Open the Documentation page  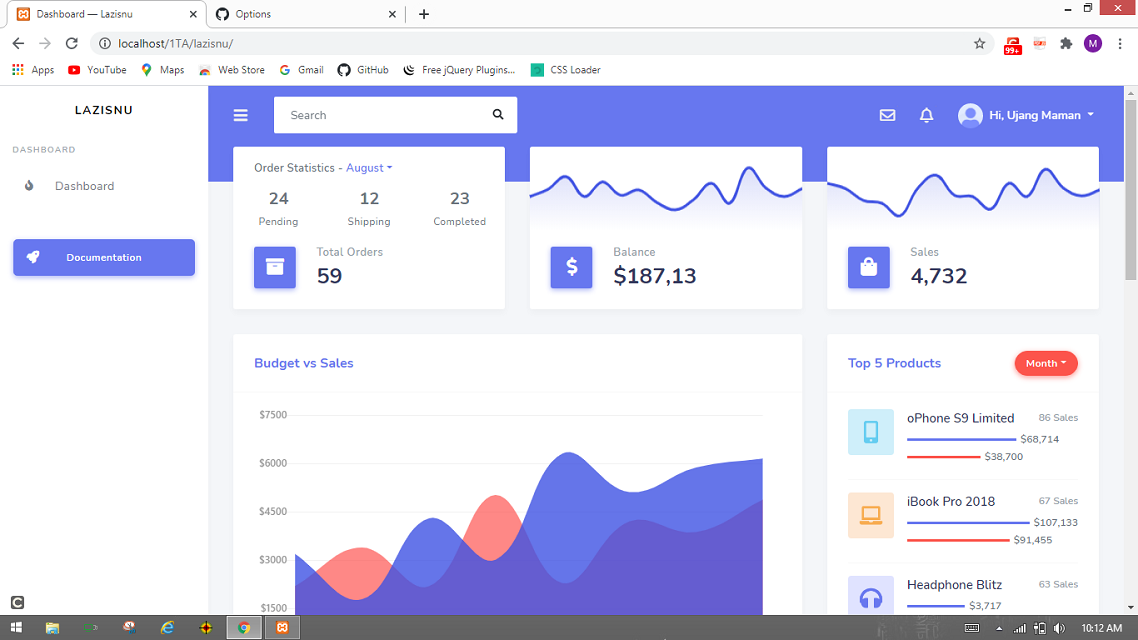tap(103, 257)
